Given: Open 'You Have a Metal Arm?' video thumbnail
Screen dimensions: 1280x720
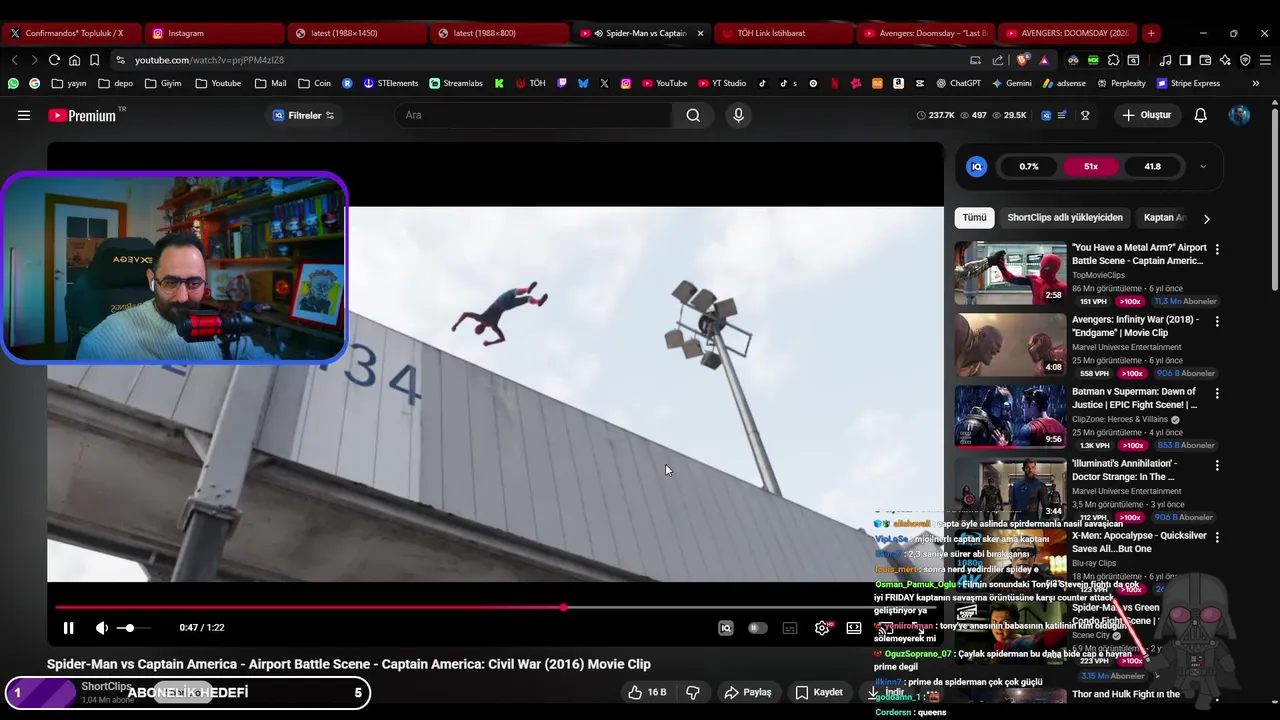Looking at the screenshot, I should (x=1010, y=272).
